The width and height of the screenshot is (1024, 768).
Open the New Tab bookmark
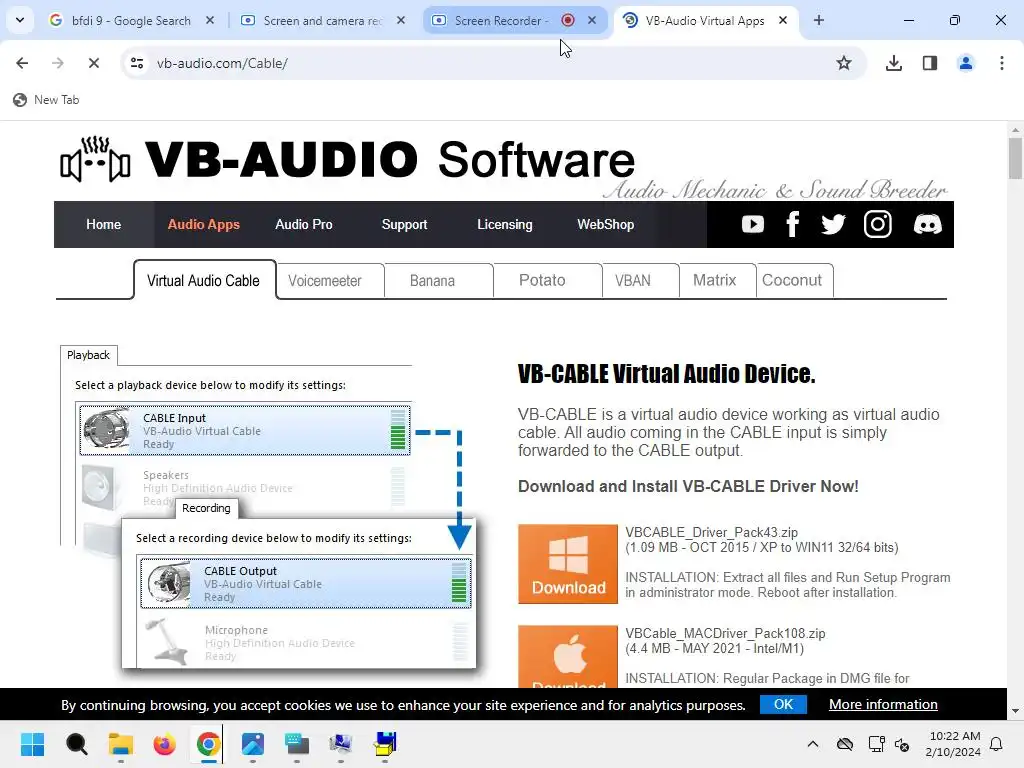click(46, 100)
